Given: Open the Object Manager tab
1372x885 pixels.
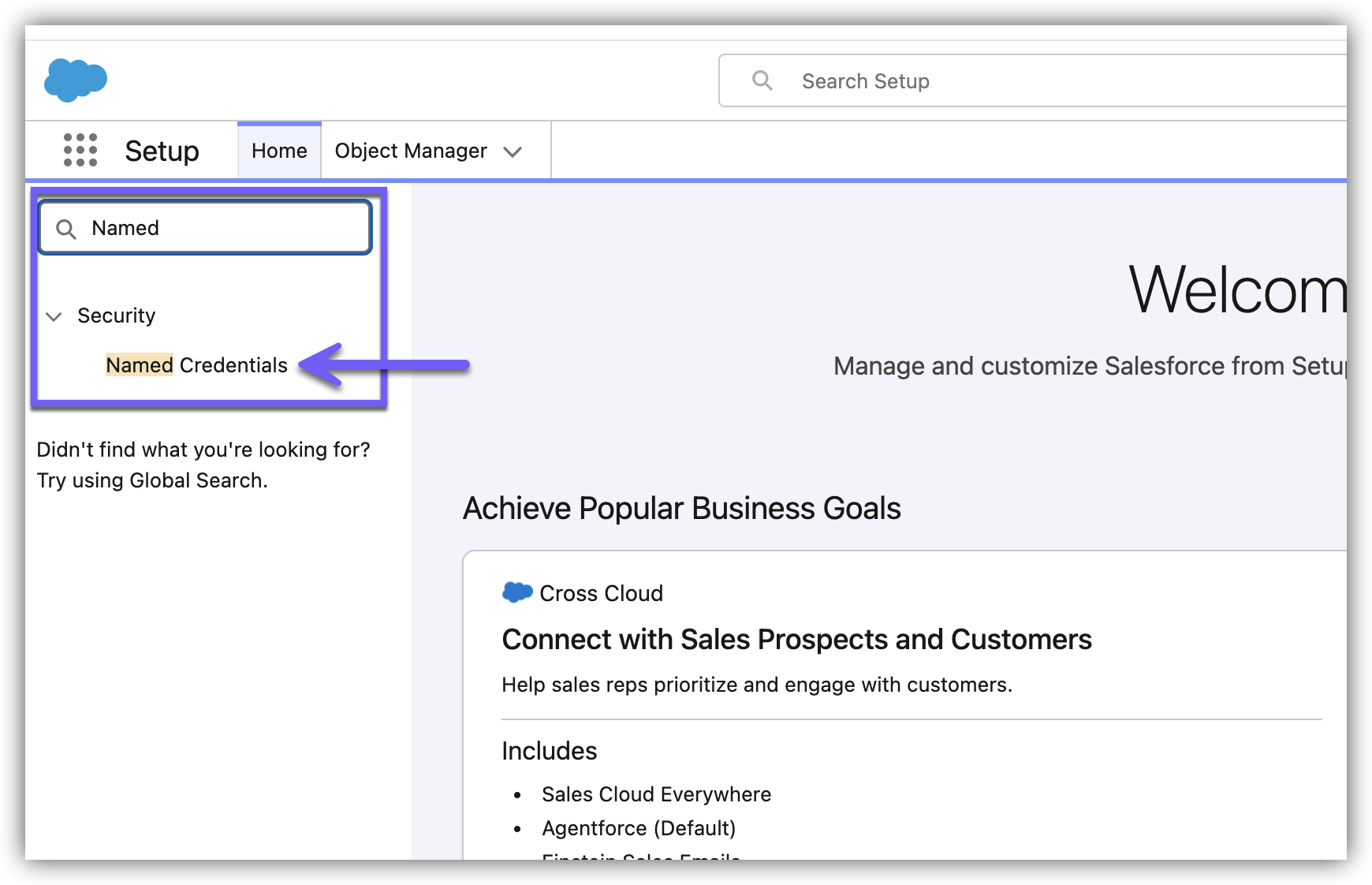Looking at the screenshot, I should (x=410, y=151).
